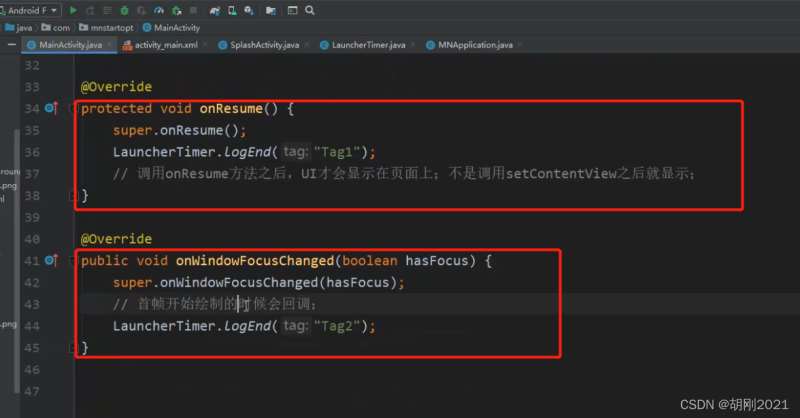Open the Android run configuration dropdown
Image resolution: width=800 pixels, height=418 pixels.
30,10
